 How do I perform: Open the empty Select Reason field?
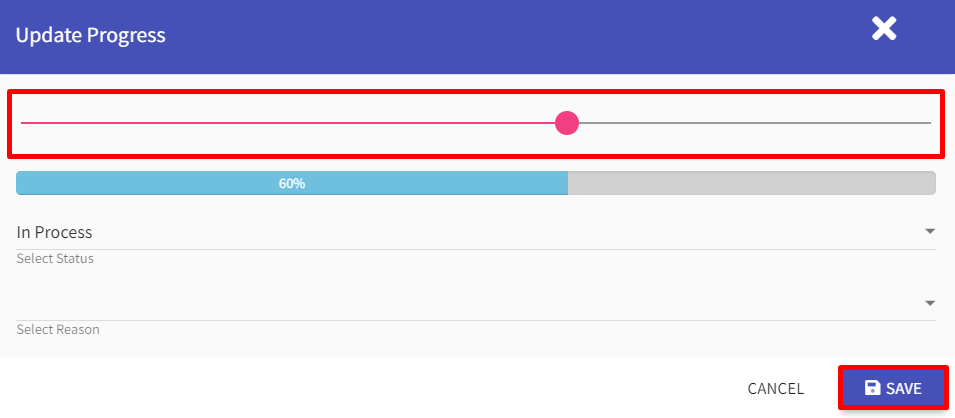coord(476,303)
